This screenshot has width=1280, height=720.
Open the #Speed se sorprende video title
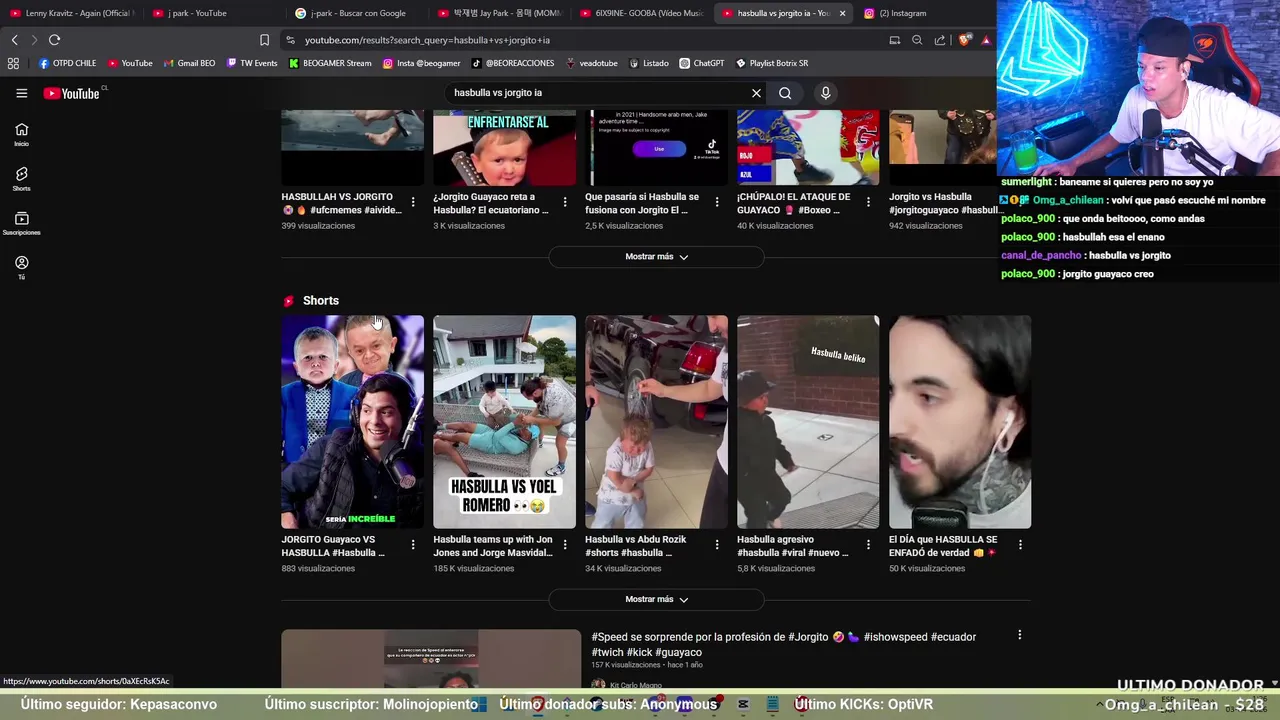(784, 644)
